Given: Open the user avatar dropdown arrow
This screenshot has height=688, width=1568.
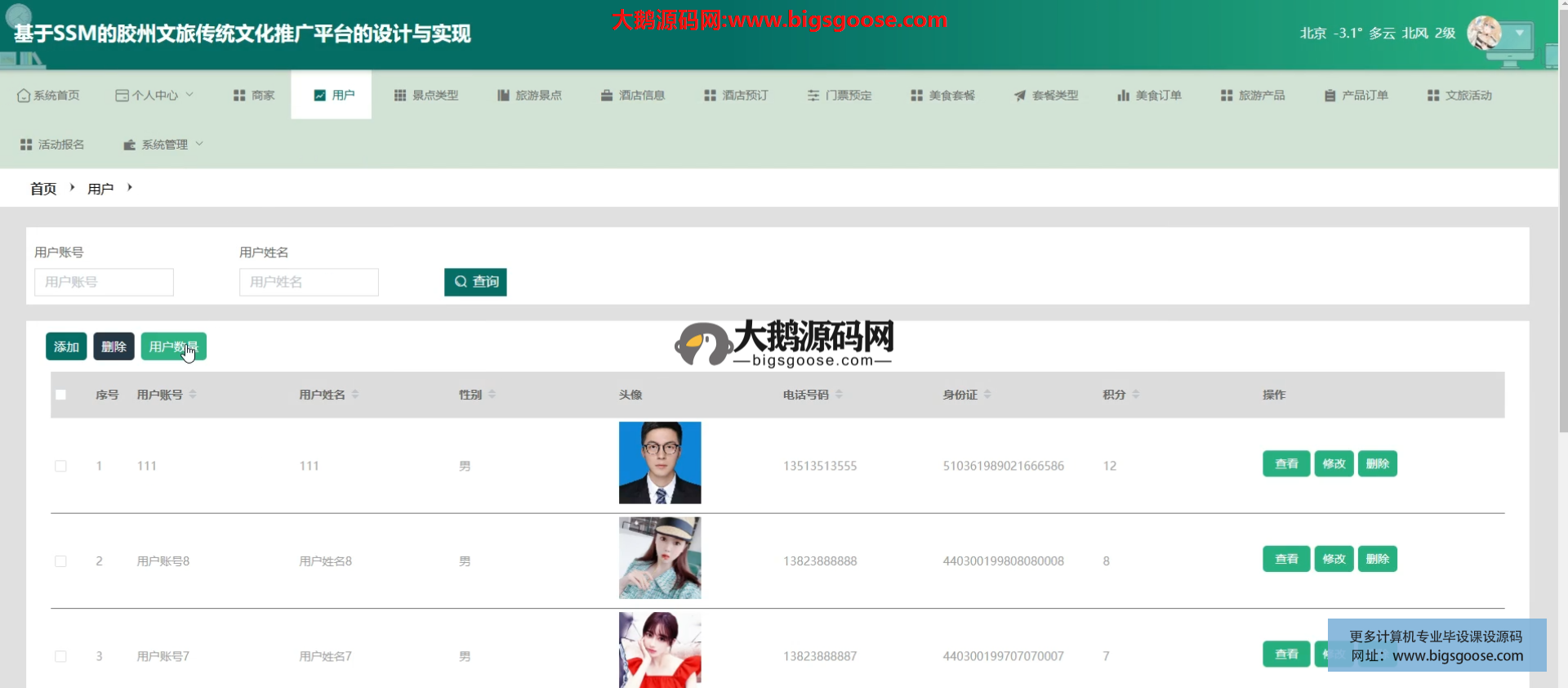Looking at the screenshot, I should (x=1519, y=34).
